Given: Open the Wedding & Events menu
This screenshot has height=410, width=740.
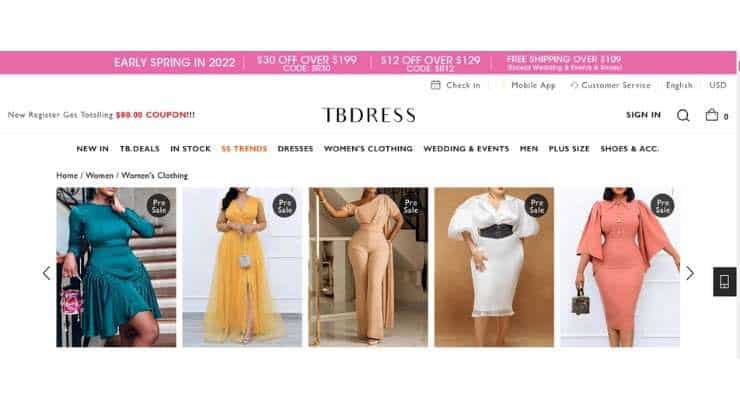Looking at the screenshot, I should [466, 149].
